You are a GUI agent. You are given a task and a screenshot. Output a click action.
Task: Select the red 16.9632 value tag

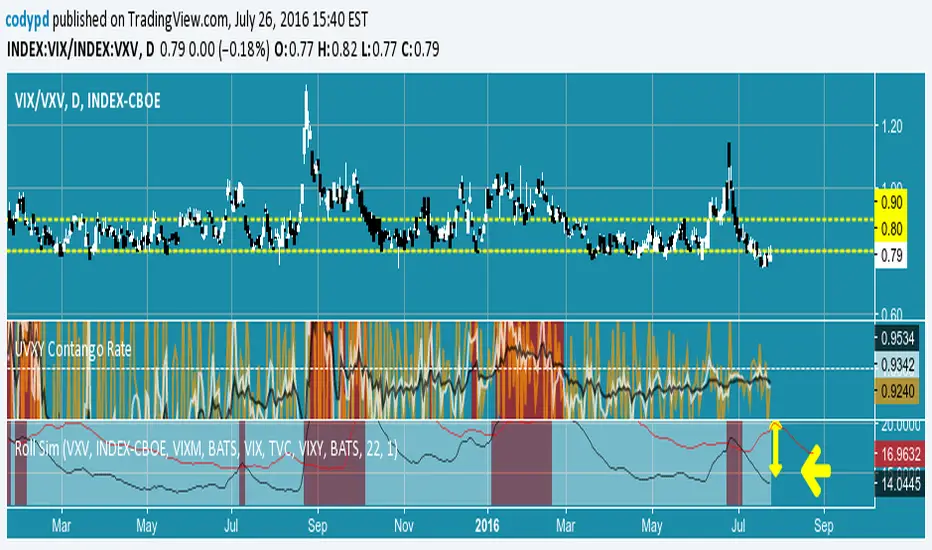[x=900, y=455]
